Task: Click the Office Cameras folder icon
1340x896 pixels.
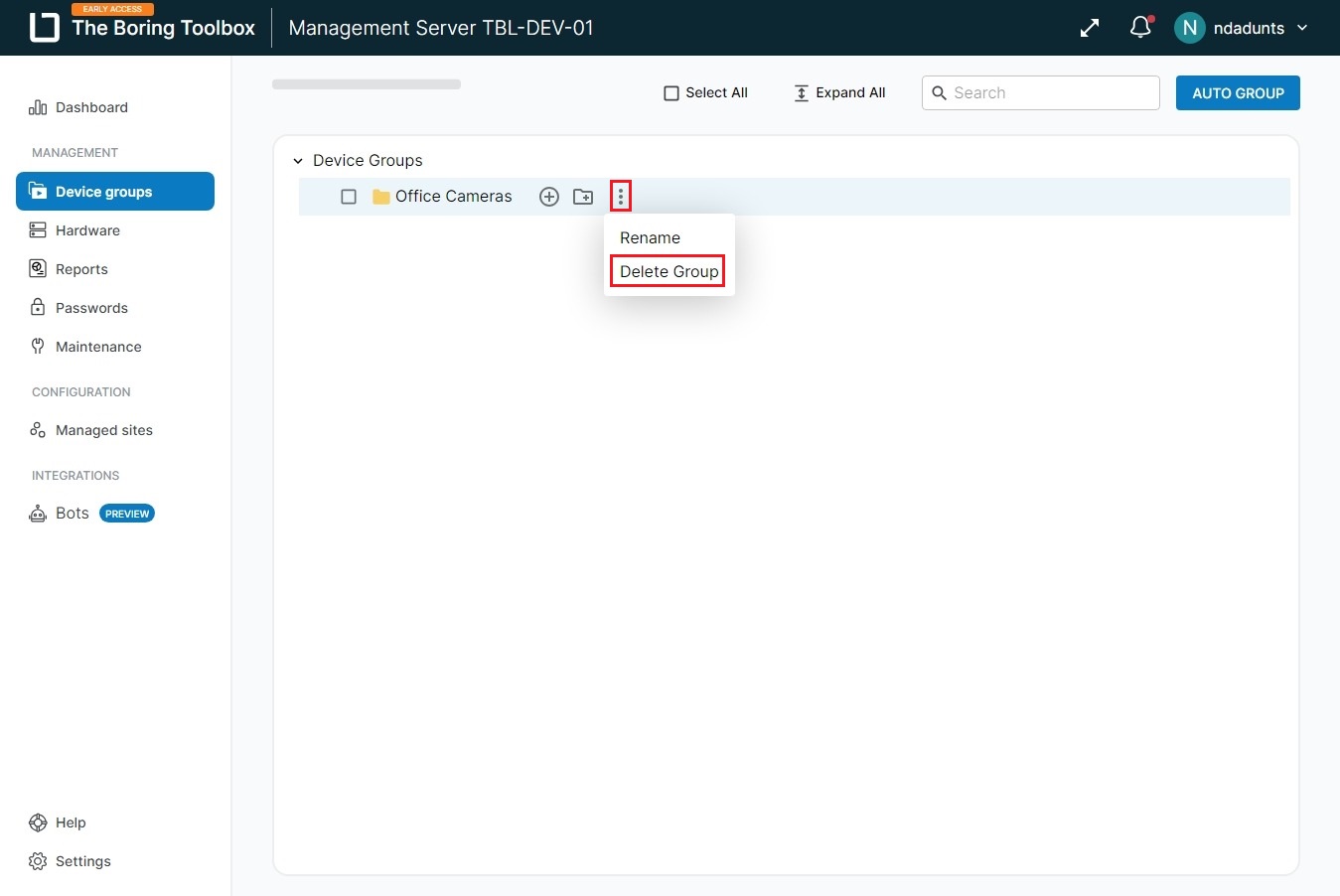Action: click(x=380, y=197)
